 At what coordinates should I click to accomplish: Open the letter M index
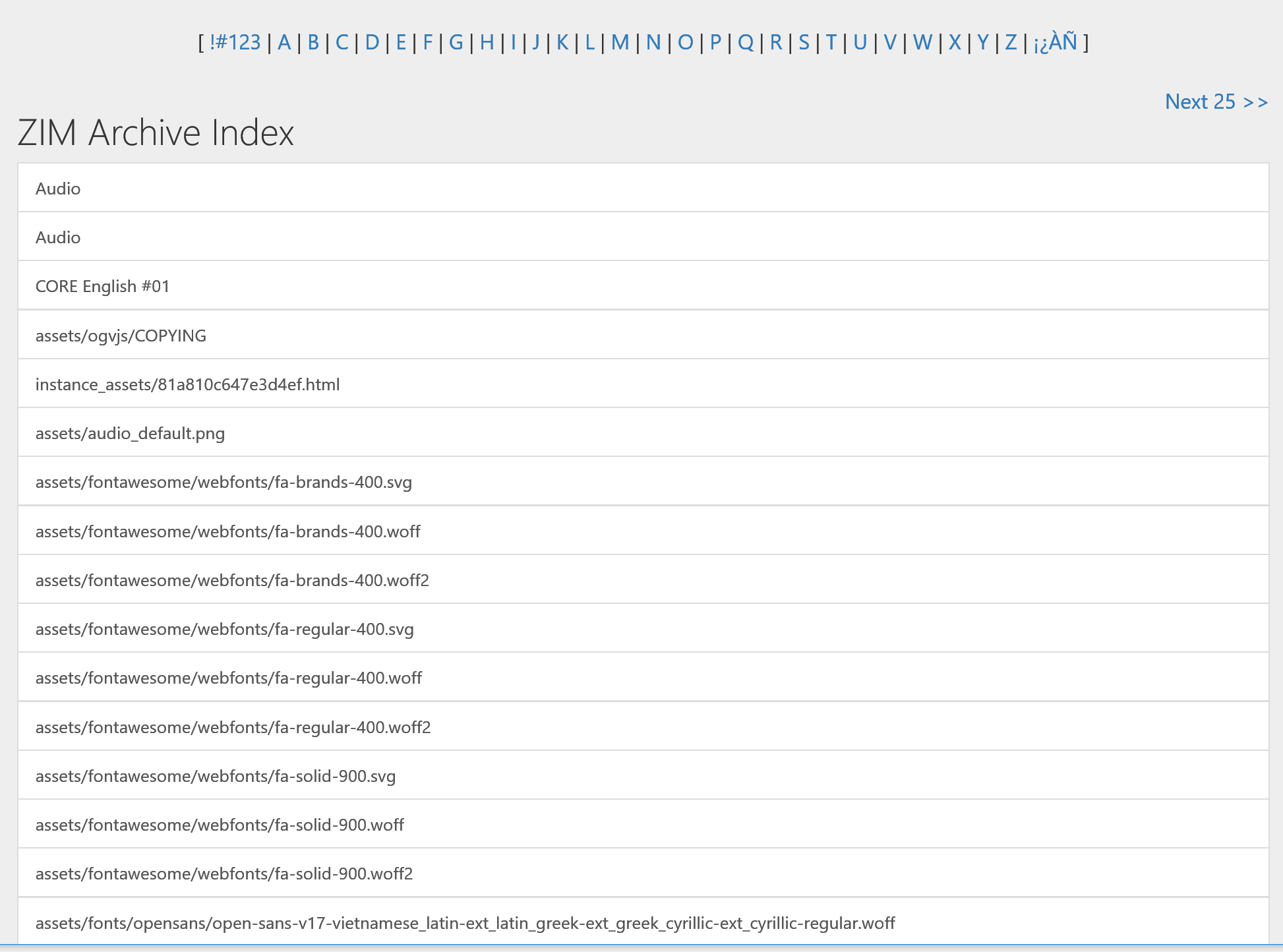tap(619, 42)
